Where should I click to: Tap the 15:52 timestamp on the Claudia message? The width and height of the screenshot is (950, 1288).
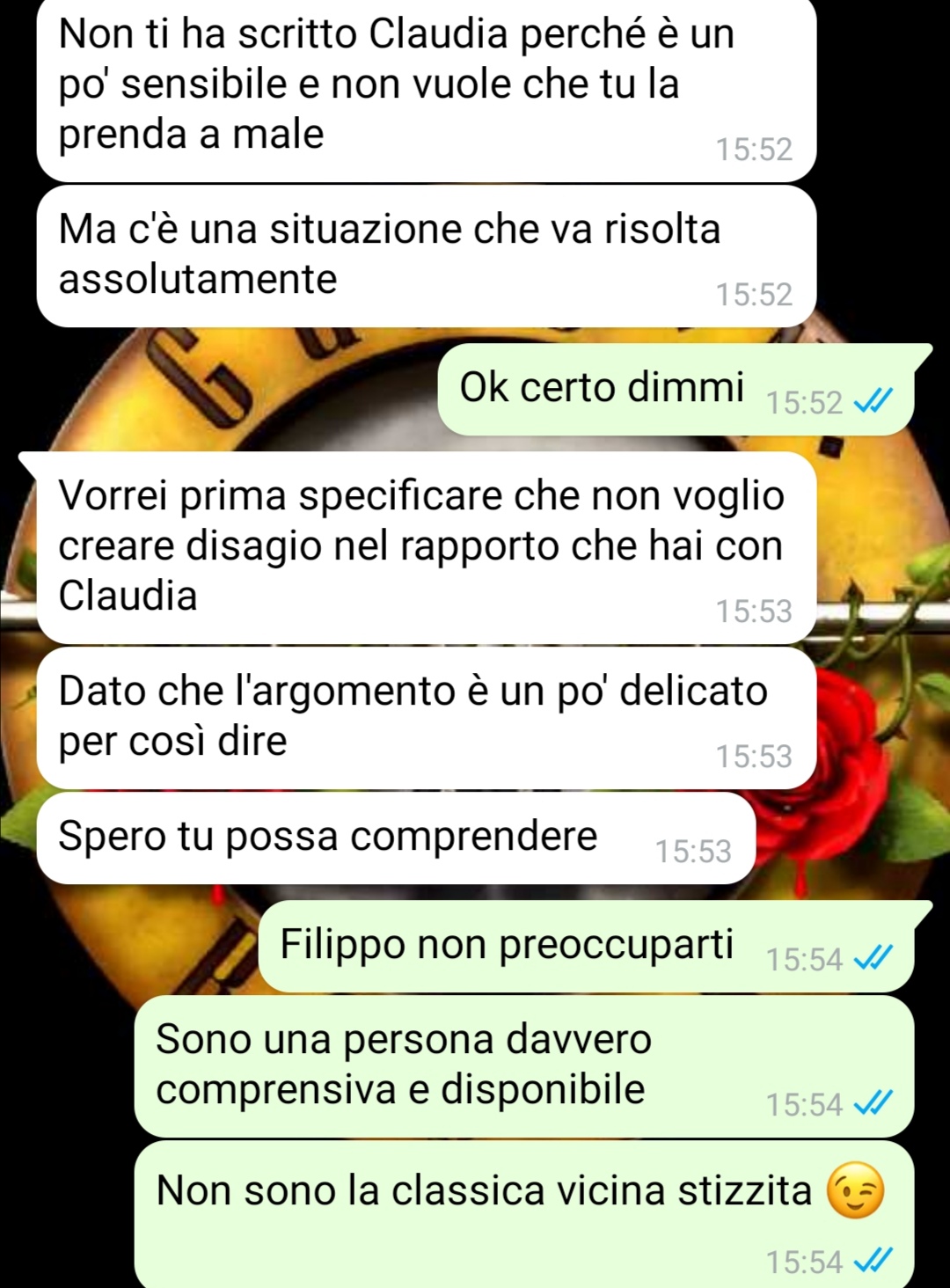pyautogui.click(x=754, y=150)
